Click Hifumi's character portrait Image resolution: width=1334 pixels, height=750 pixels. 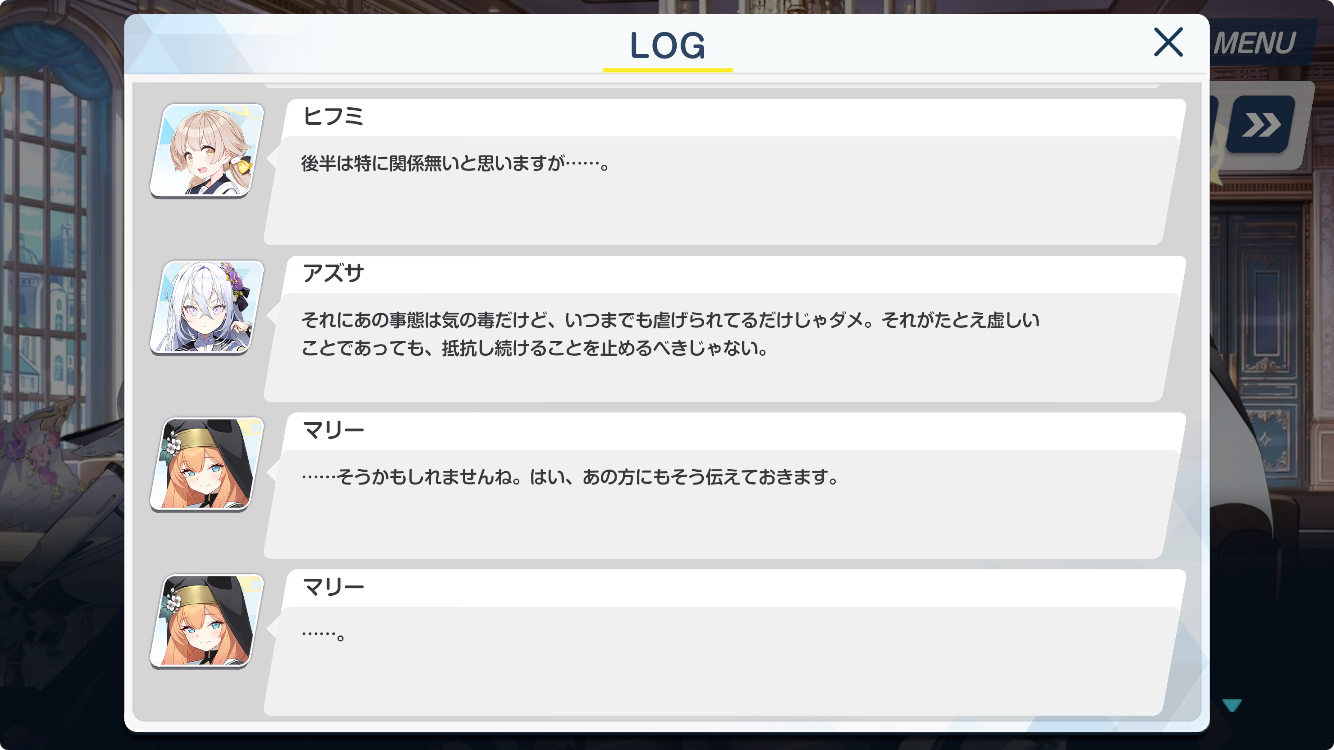(x=207, y=150)
